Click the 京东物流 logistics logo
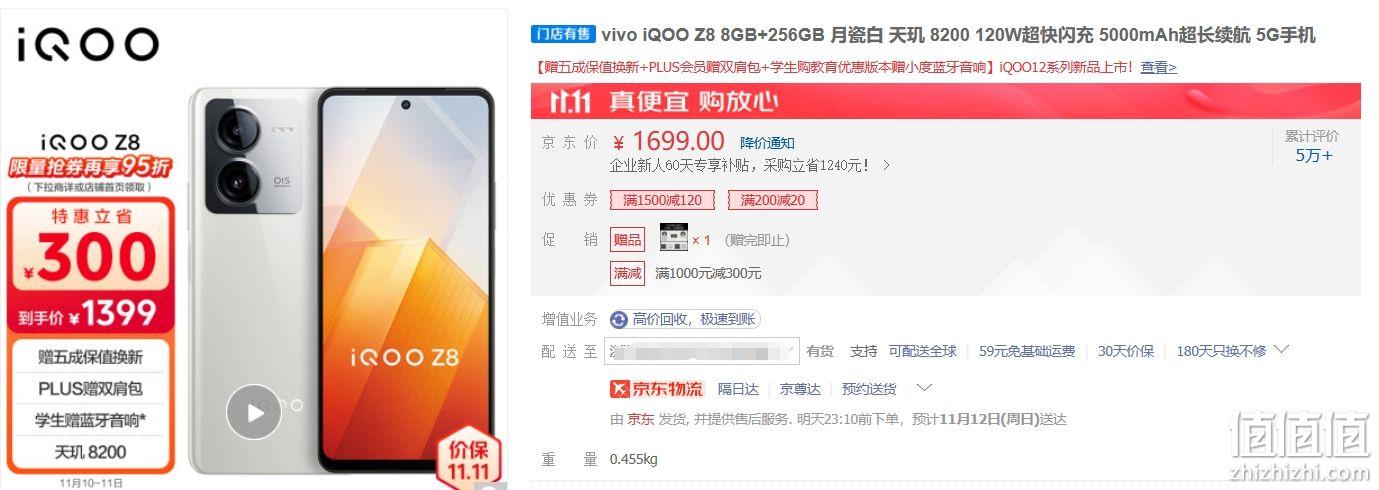 [x=657, y=389]
